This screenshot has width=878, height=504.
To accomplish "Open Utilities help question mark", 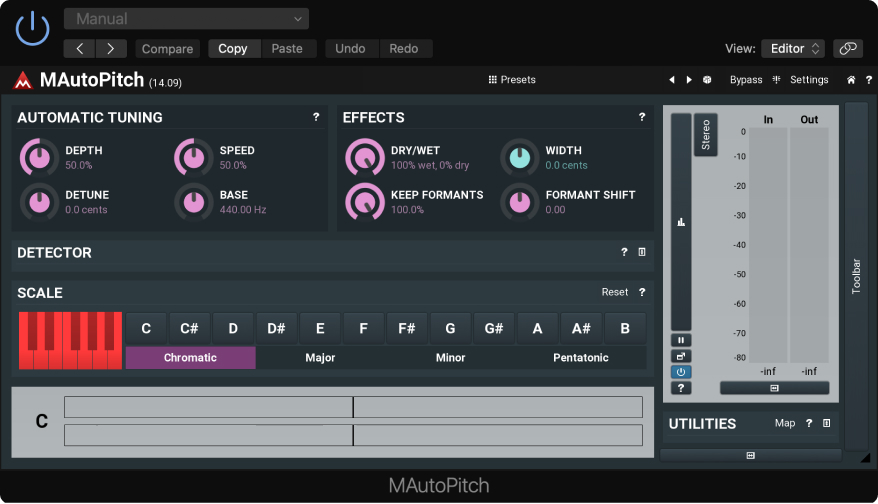I will coord(809,423).
